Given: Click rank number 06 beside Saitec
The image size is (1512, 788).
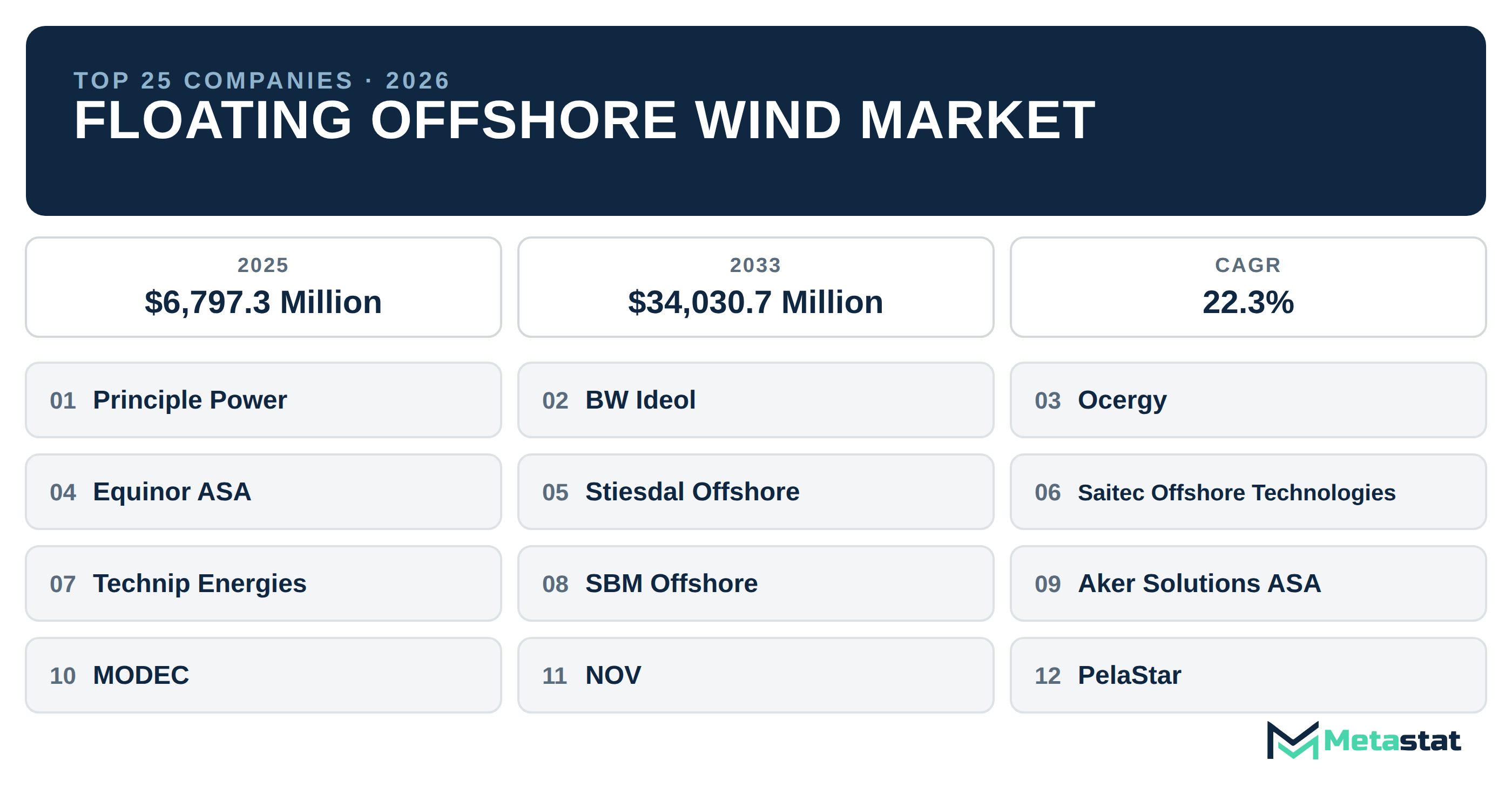Looking at the screenshot, I should [x=1048, y=492].
